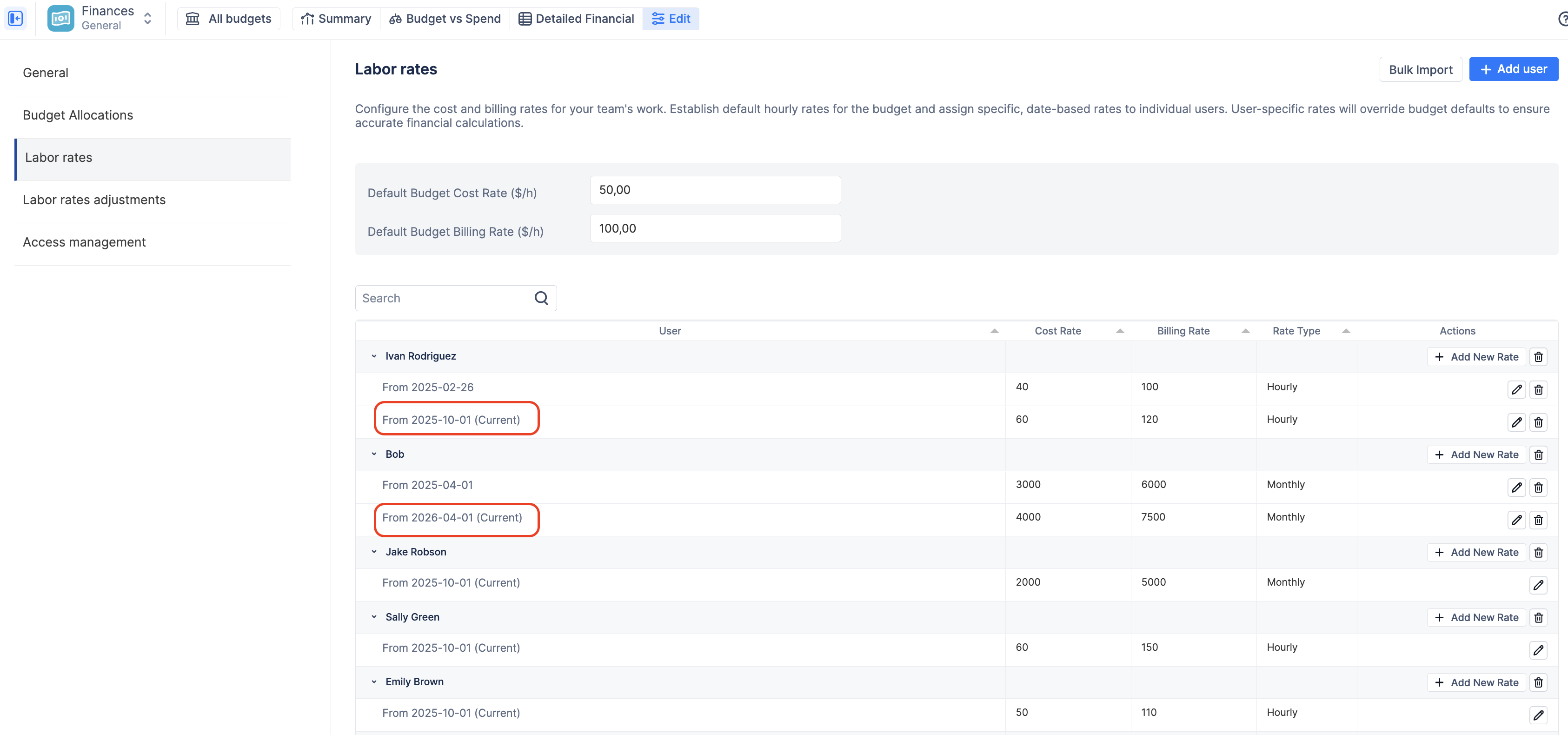Delete Bob's 2025-04-01 rate row

(1538, 487)
